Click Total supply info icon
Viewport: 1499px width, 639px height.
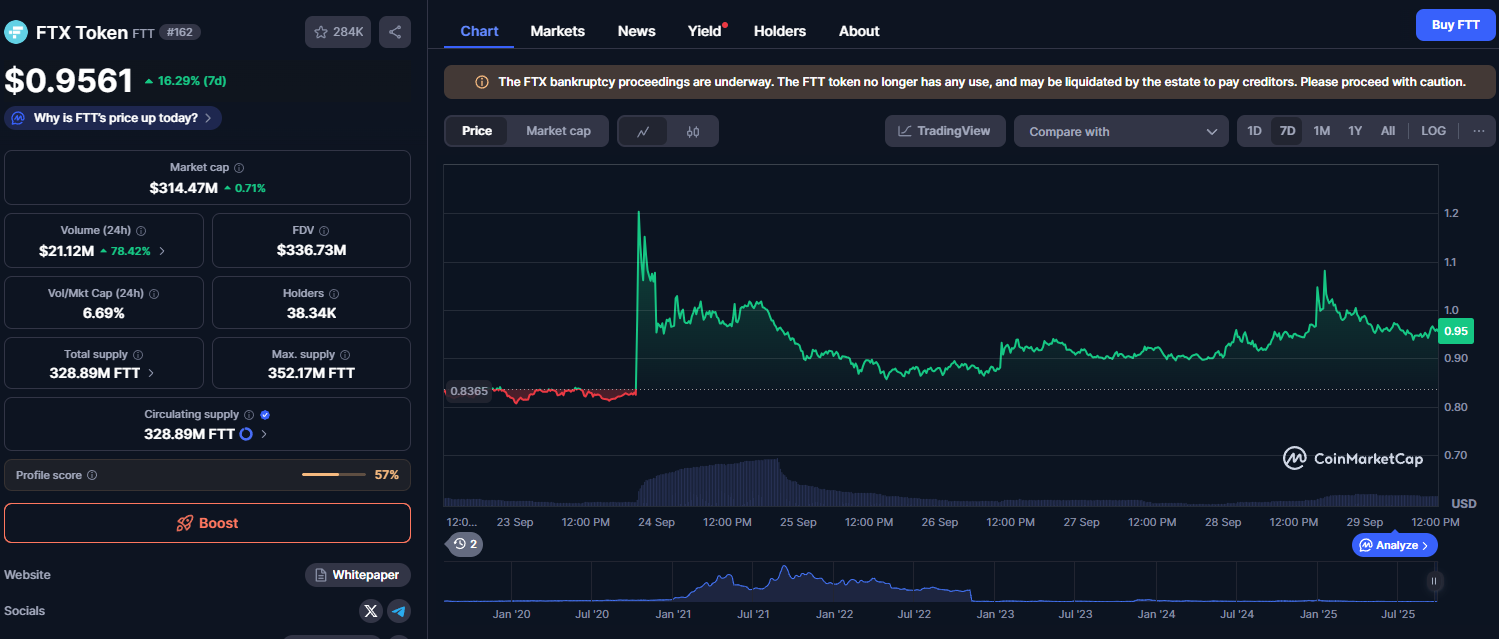(138, 355)
